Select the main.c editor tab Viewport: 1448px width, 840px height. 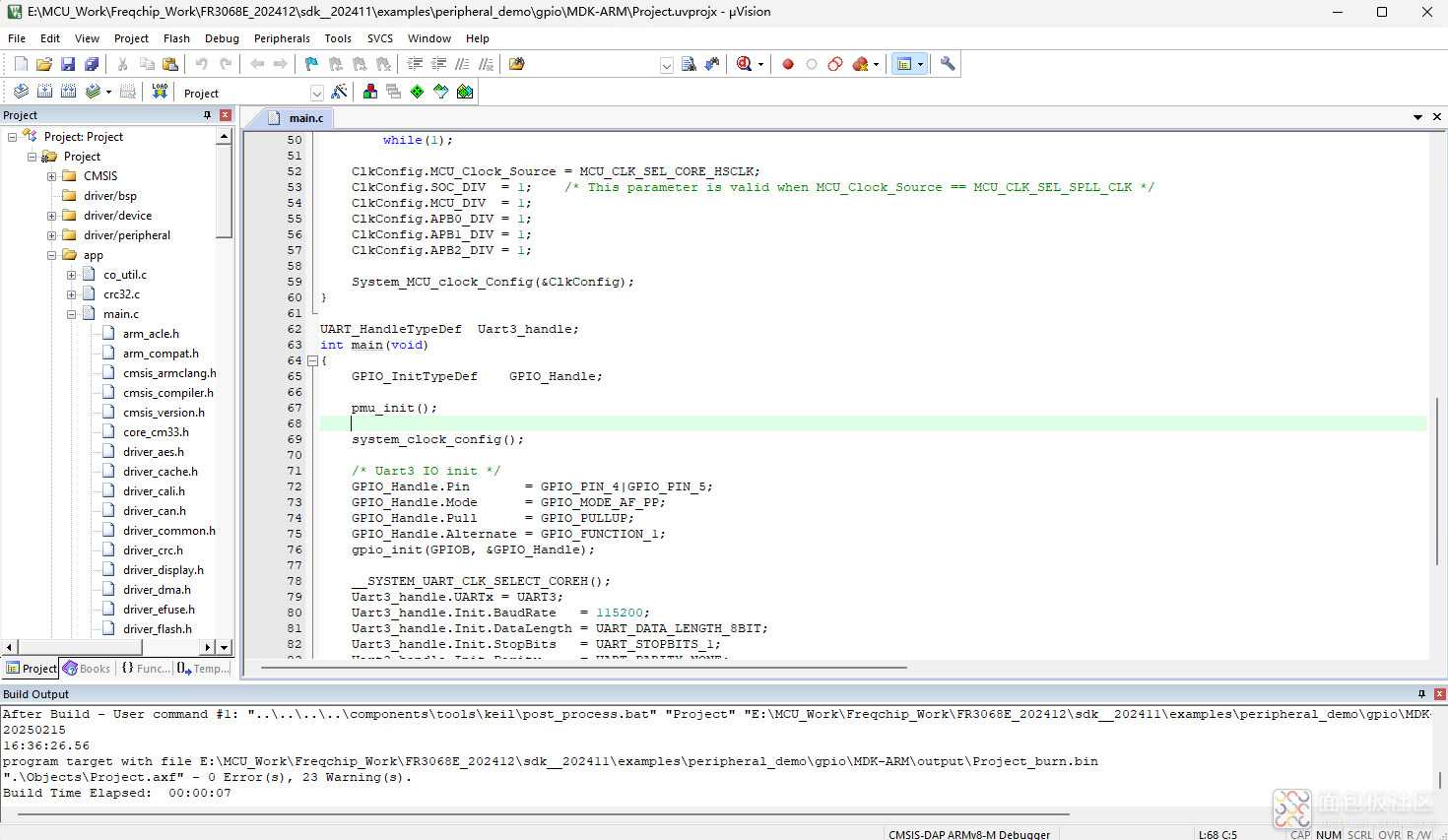(x=298, y=118)
